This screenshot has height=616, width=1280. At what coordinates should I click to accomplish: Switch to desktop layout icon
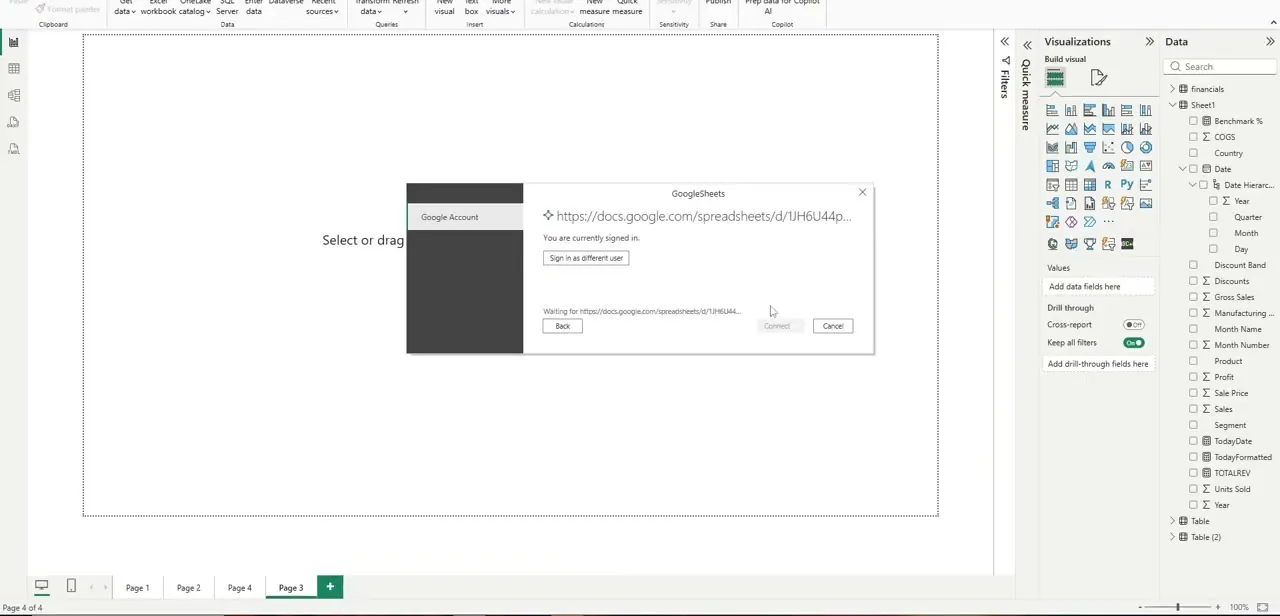tap(42, 586)
